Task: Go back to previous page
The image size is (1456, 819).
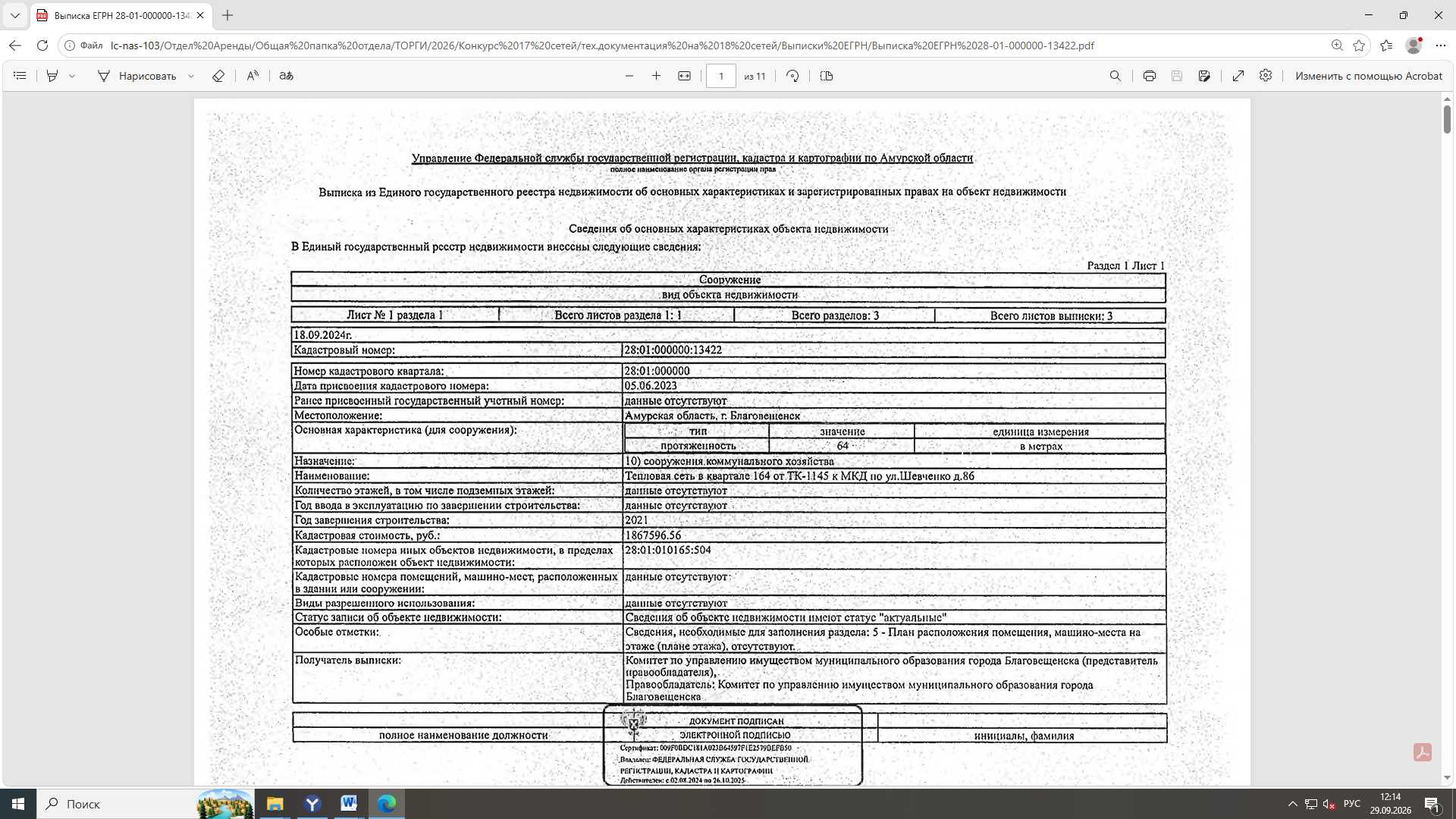Action: [x=15, y=45]
